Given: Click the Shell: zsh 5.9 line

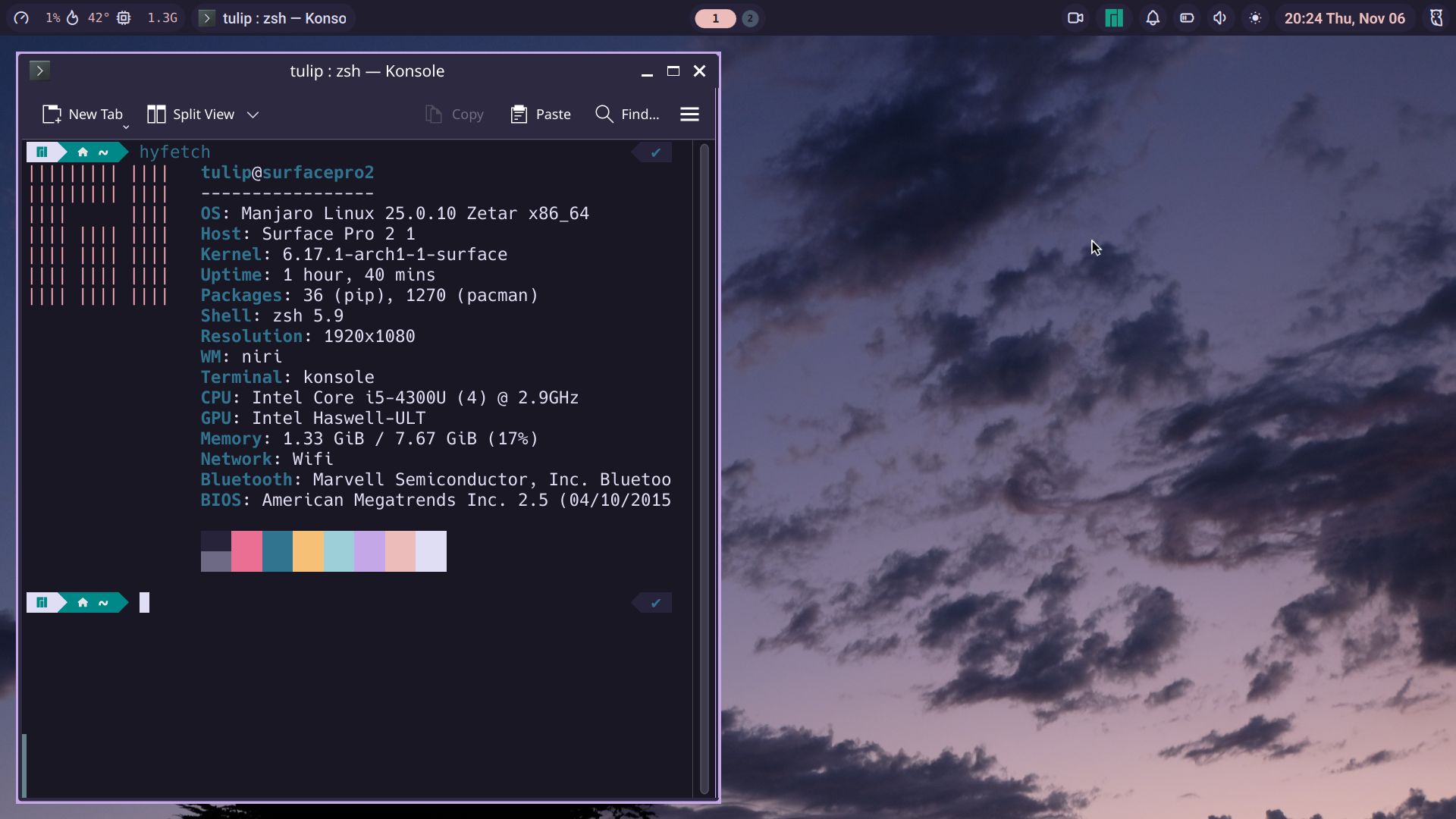Looking at the screenshot, I should click(271, 316).
